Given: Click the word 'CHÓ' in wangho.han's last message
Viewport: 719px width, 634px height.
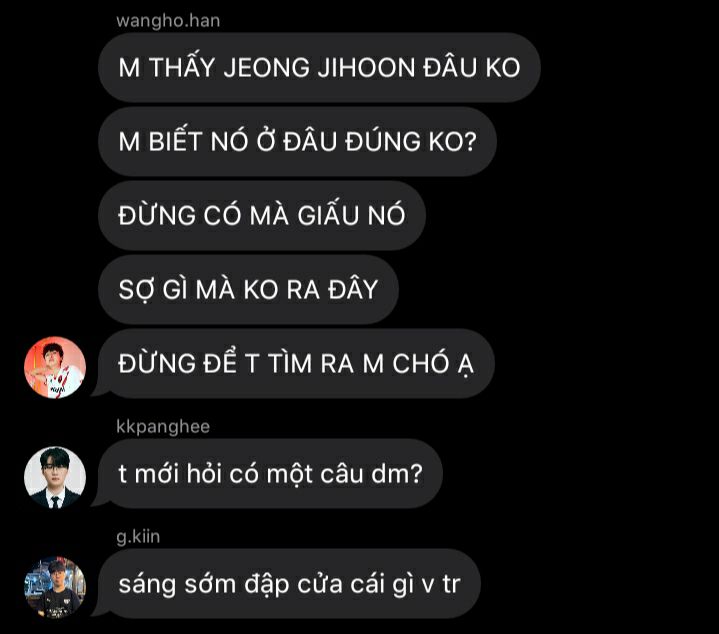Looking at the screenshot, I should coord(420,362).
